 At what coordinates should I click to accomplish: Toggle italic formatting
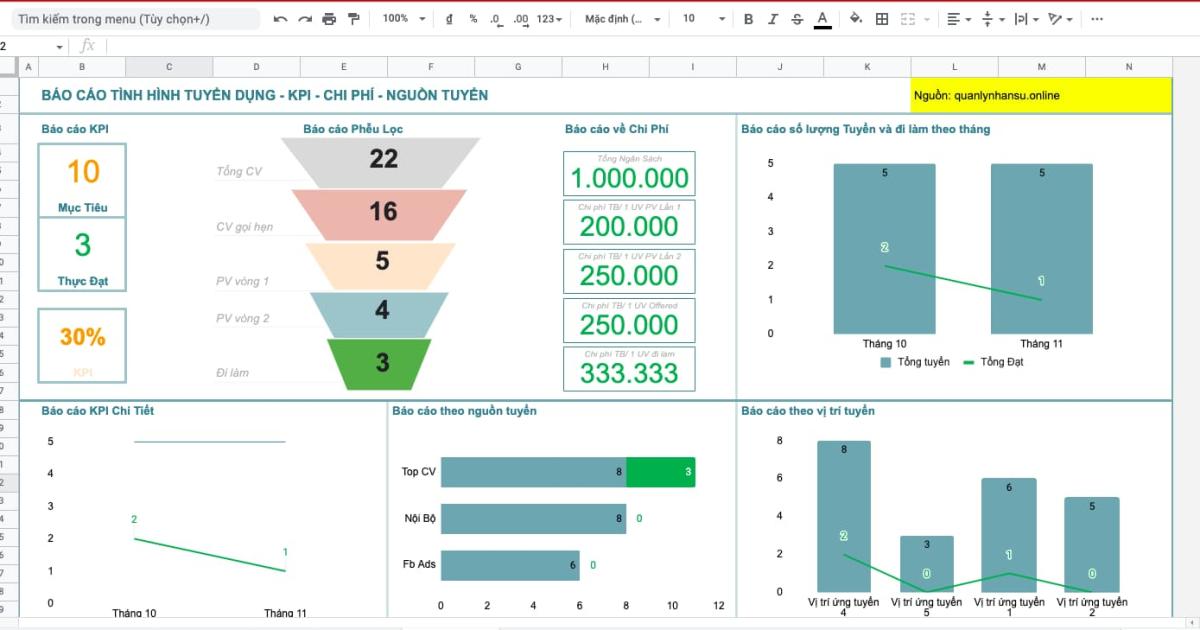[x=772, y=19]
